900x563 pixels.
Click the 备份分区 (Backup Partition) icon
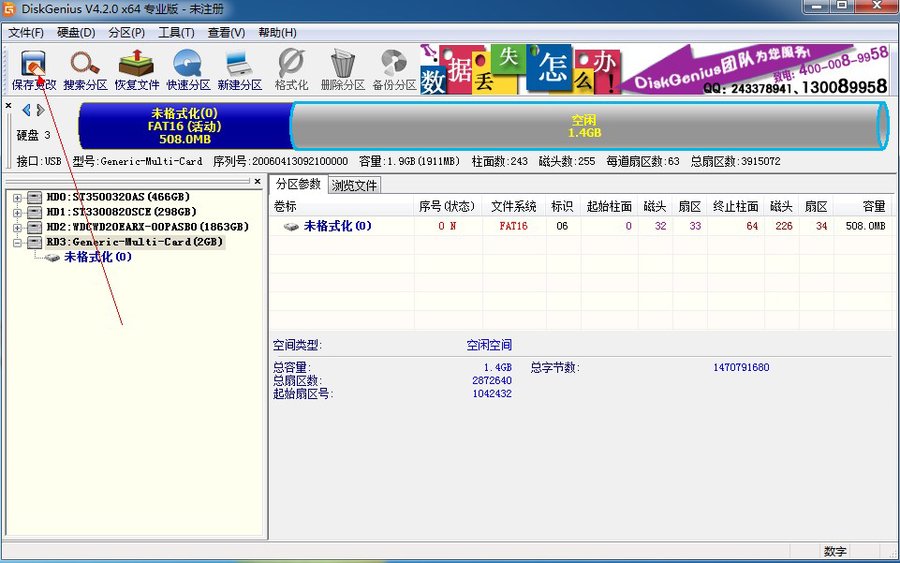point(393,70)
